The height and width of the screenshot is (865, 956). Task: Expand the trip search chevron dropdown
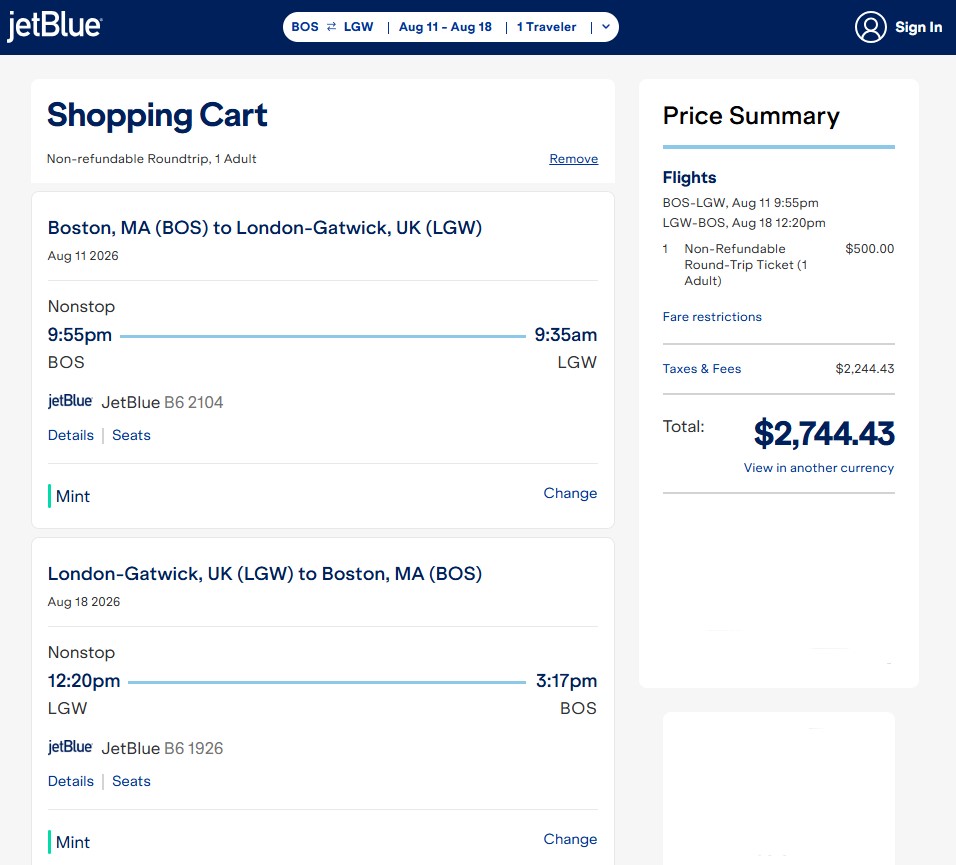605,27
